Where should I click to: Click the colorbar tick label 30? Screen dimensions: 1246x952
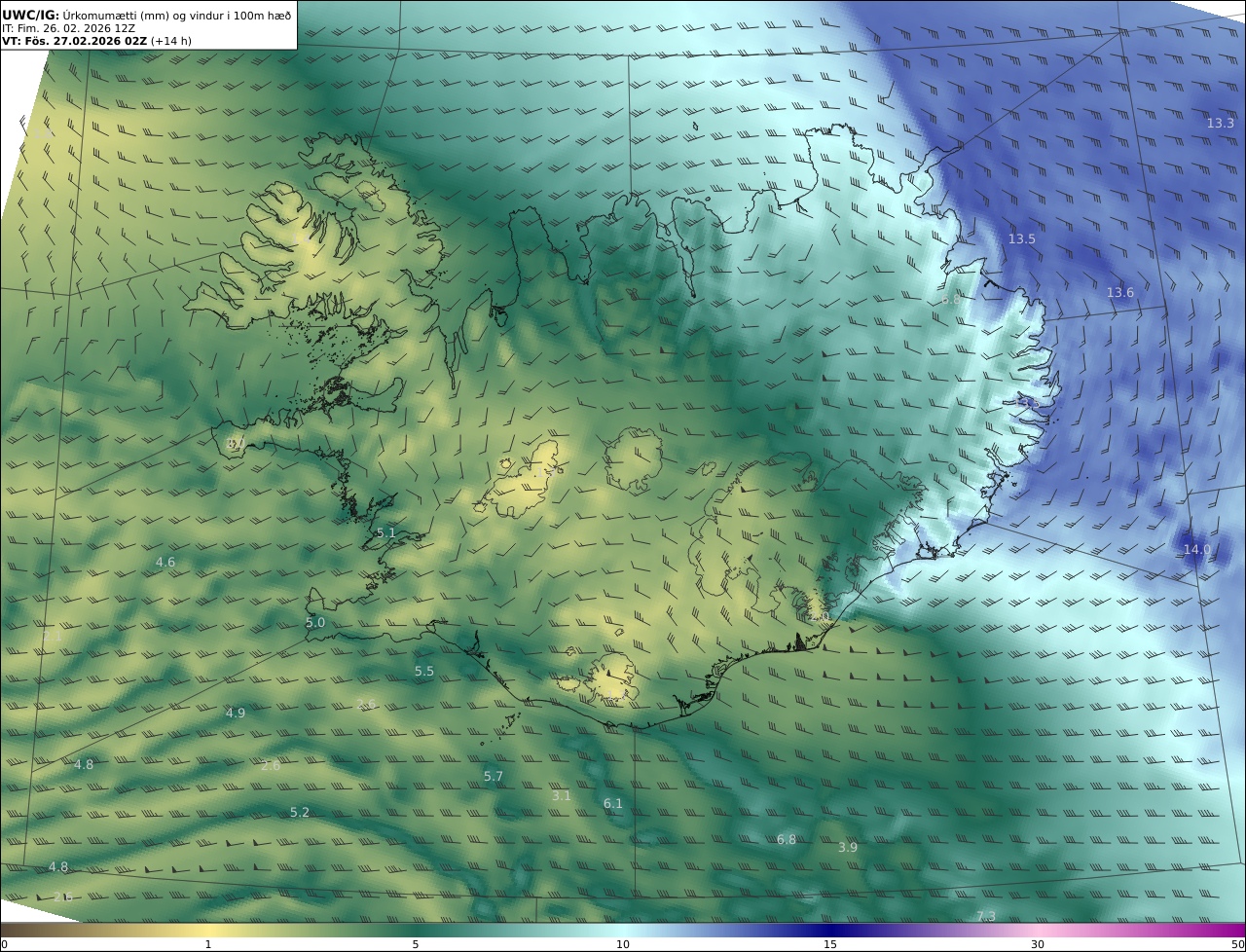tap(1038, 944)
